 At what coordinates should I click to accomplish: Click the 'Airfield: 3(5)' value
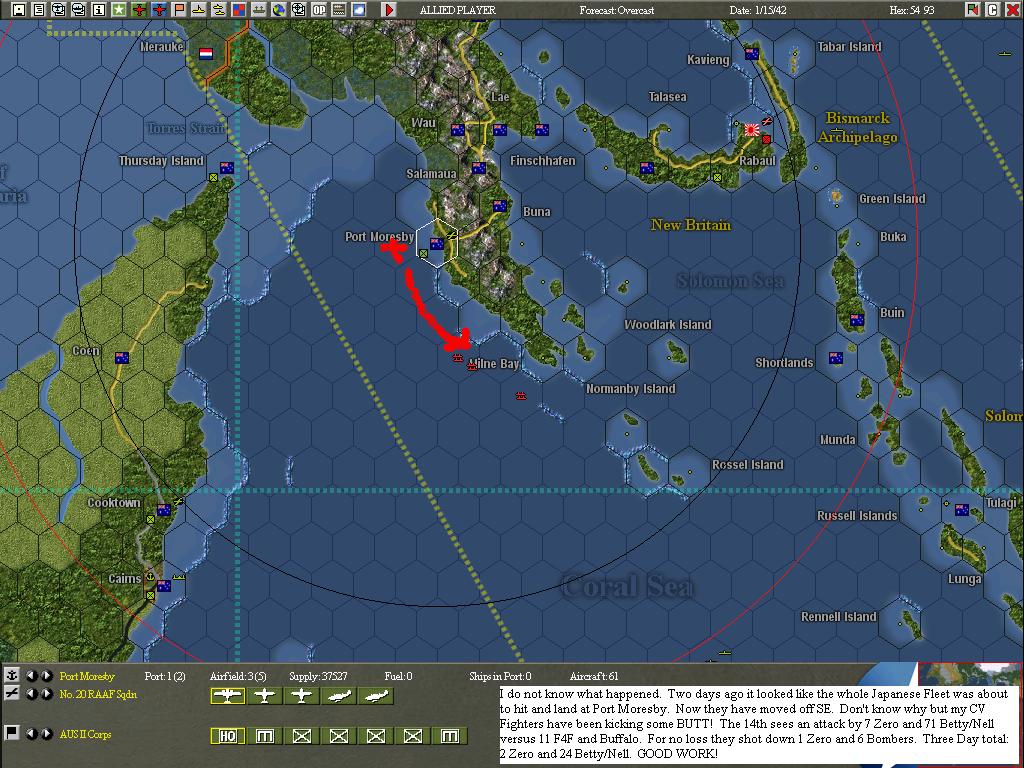click(238, 676)
